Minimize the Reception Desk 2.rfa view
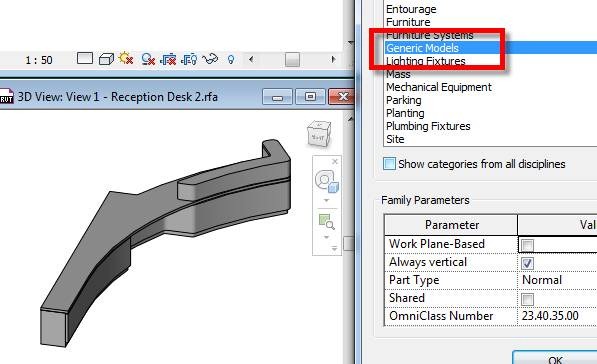The image size is (597, 364). (277, 97)
